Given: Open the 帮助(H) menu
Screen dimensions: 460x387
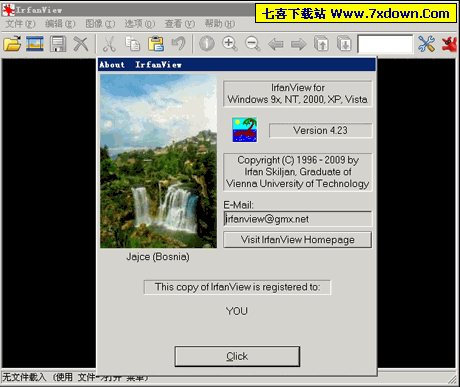Looking at the screenshot, I should click(x=220, y=24).
